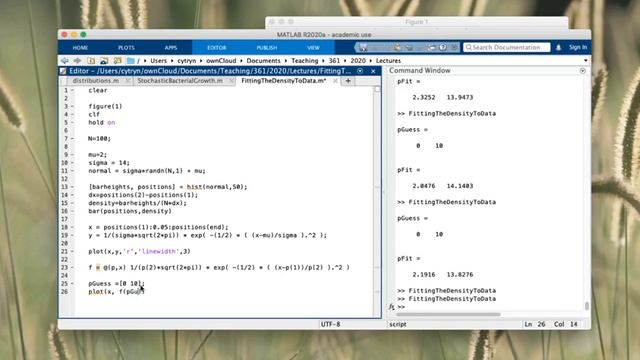Click pFit value 2.1916 in Command Window
The image size is (640, 360).
coord(424,274)
